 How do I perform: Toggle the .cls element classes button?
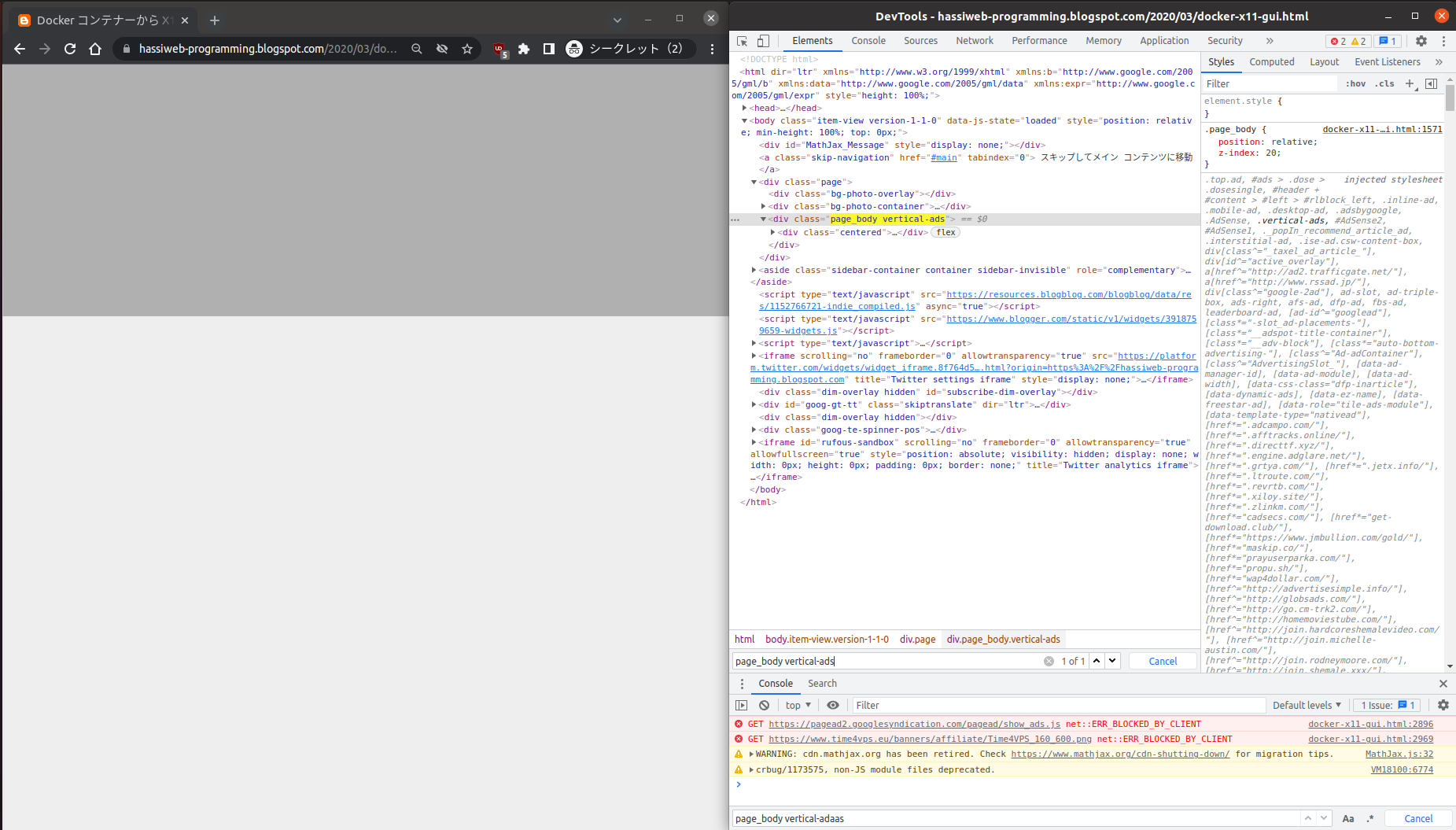1384,83
